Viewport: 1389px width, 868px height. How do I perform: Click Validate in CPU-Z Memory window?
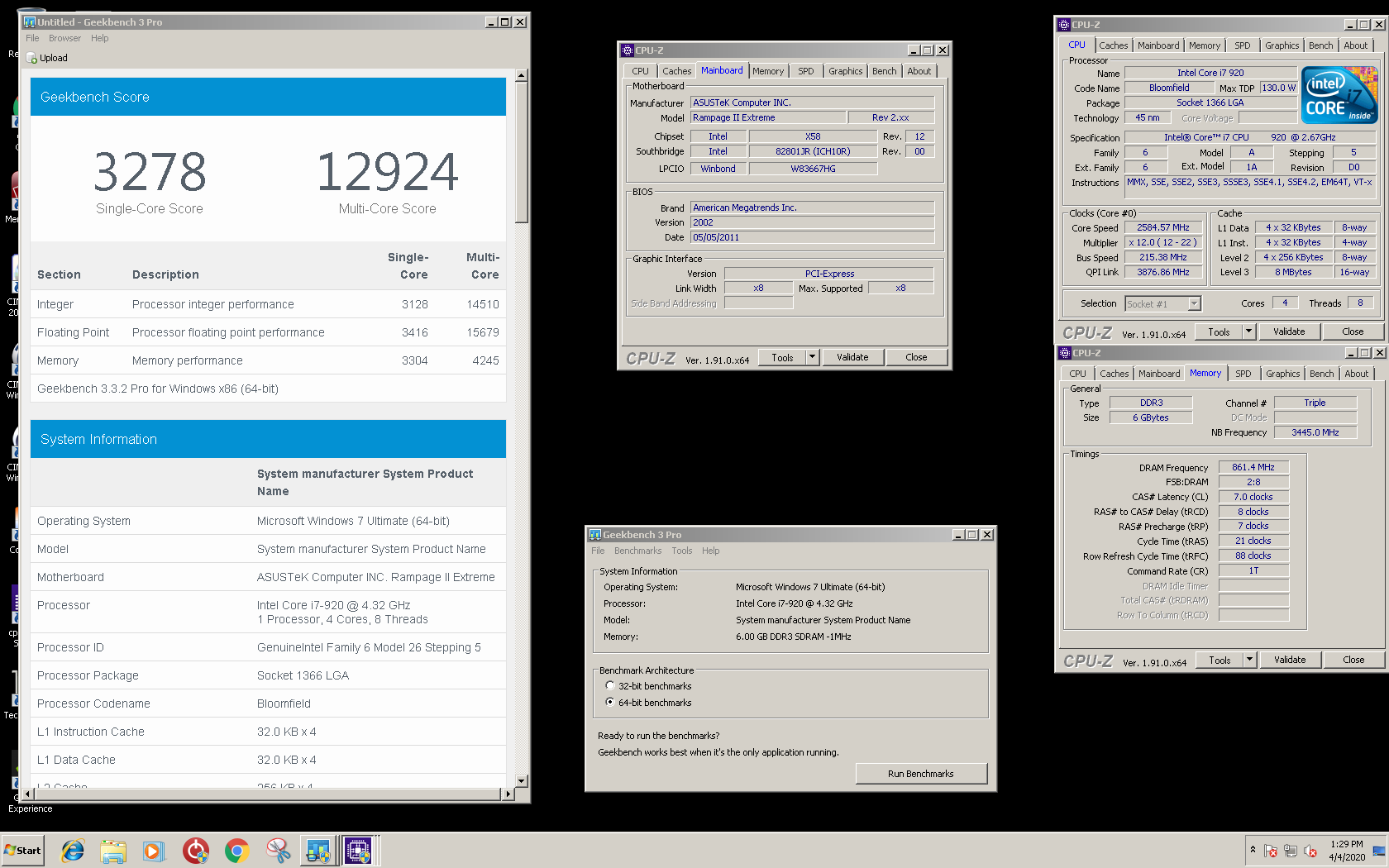click(1290, 660)
